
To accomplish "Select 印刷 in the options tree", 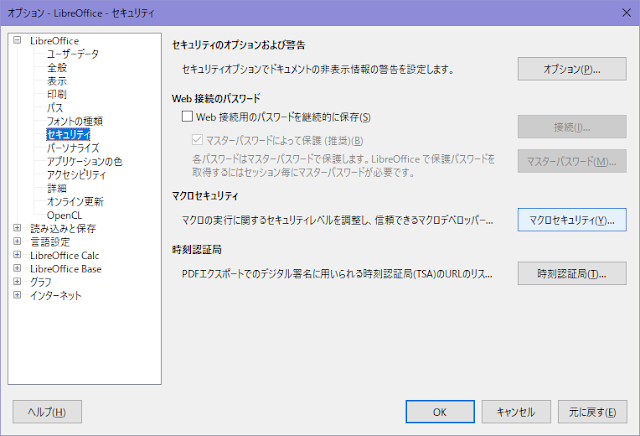I will [x=57, y=94].
